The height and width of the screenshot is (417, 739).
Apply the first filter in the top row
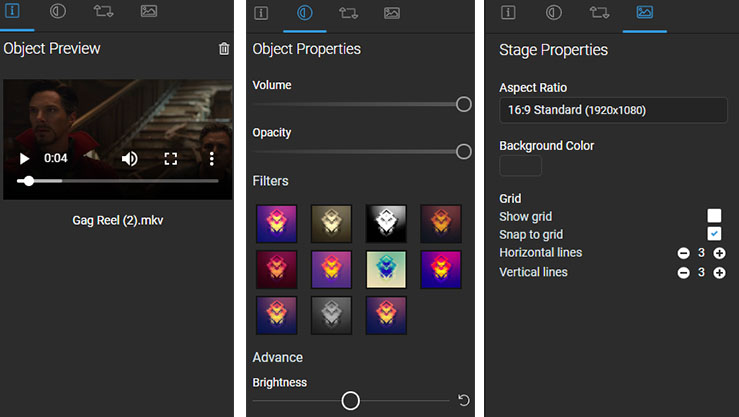tap(277, 223)
